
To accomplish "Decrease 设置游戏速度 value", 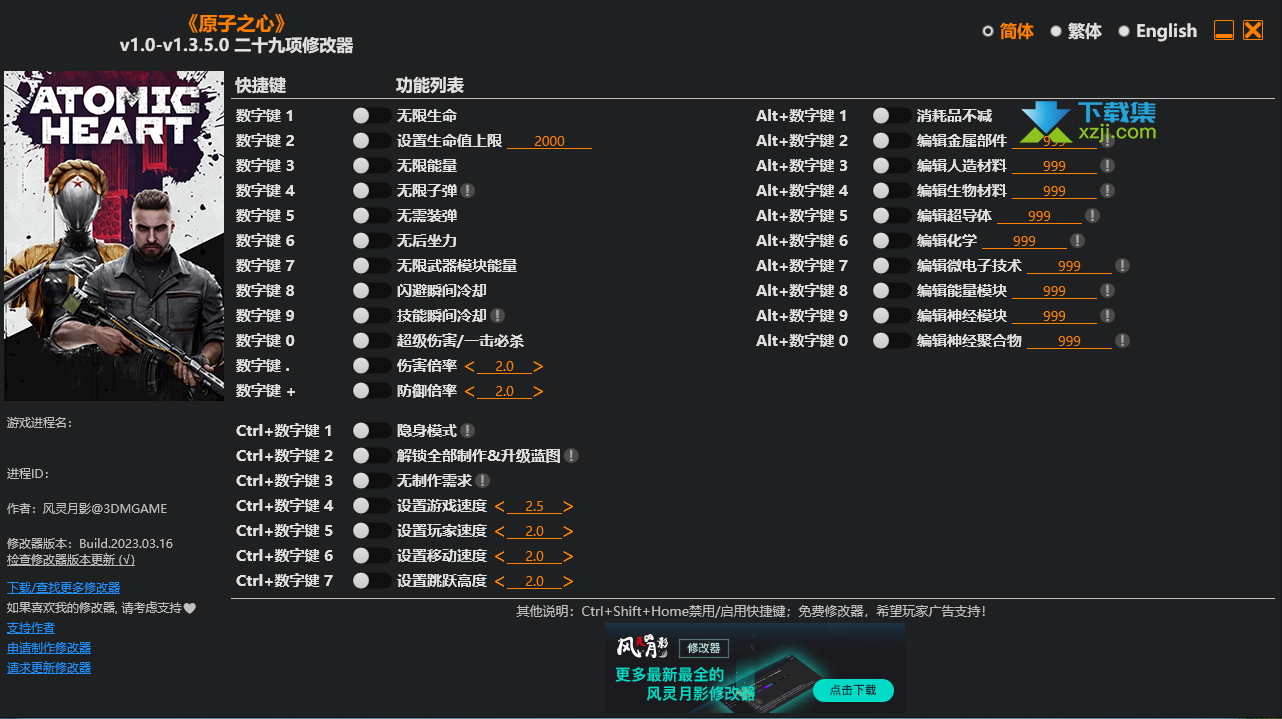I will coord(500,506).
